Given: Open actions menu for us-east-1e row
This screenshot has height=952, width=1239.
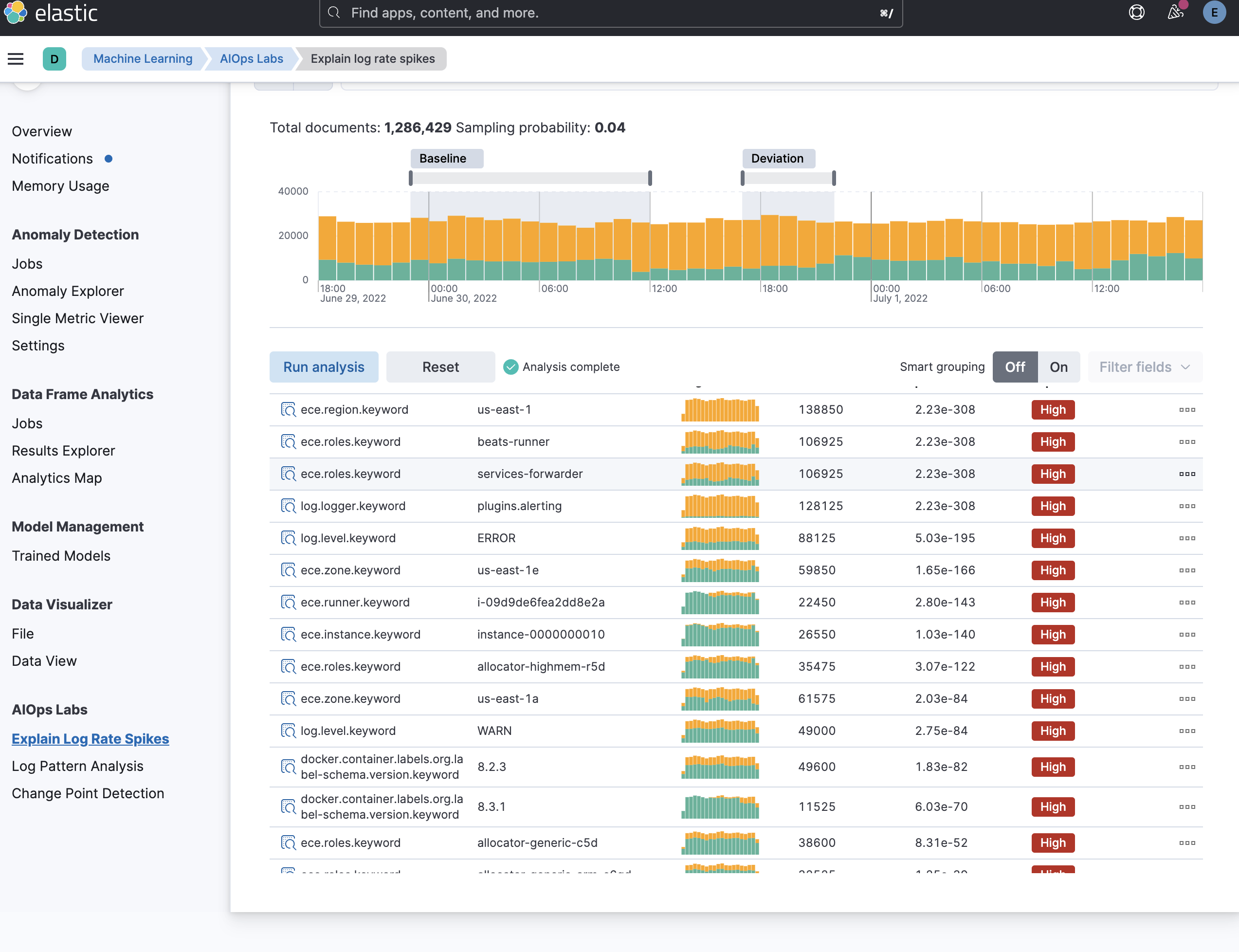Looking at the screenshot, I should pyautogui.click(x=1187, y=570).
